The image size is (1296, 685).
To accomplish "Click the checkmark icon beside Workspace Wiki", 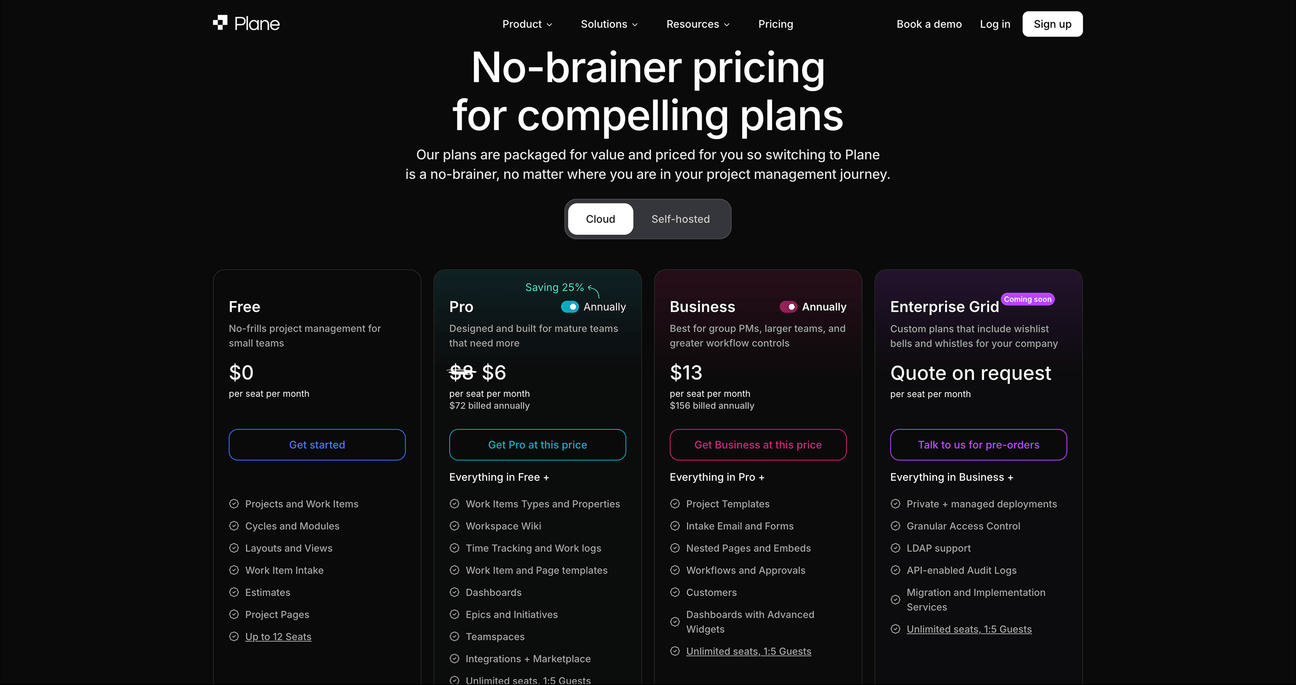I will tap(454, 526).
